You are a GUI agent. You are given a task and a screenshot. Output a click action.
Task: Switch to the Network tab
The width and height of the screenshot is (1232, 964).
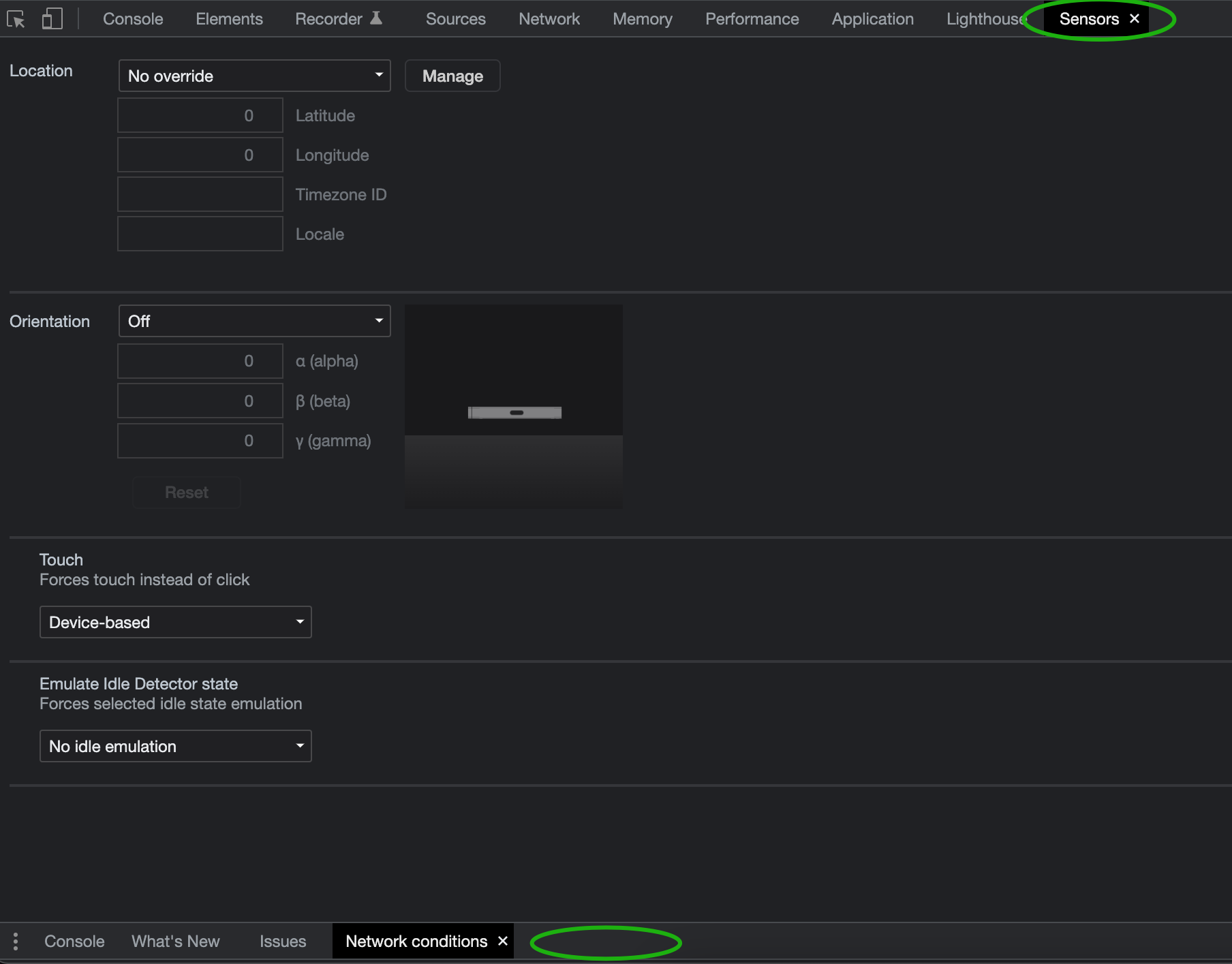point(549,19)
